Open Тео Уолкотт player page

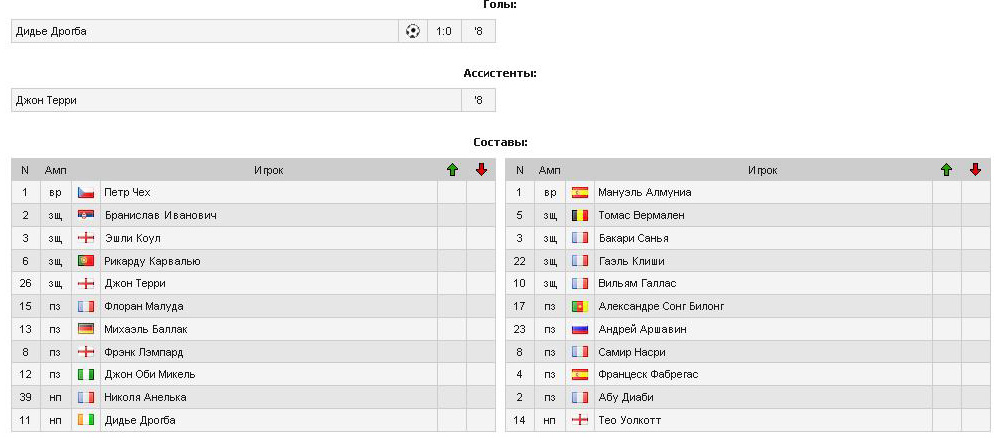(629, 420)
